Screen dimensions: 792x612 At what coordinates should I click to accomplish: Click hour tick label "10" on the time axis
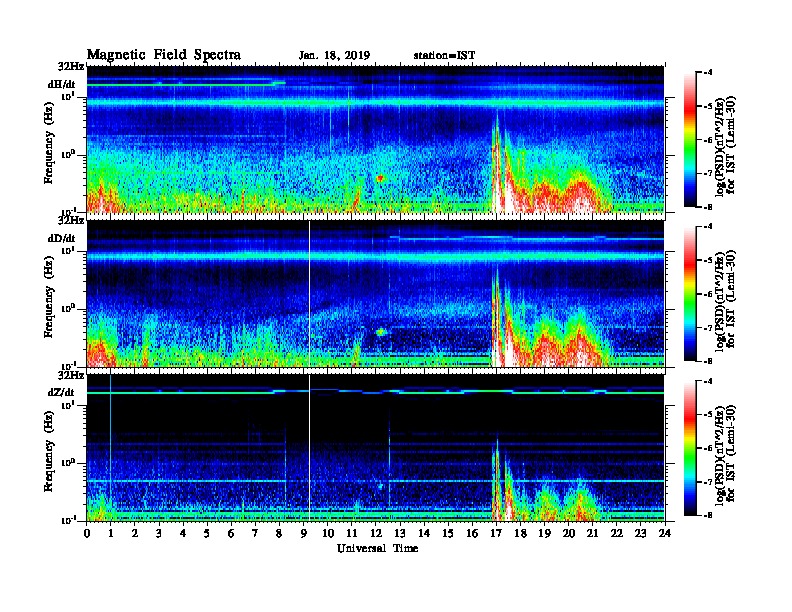point(328,534)
